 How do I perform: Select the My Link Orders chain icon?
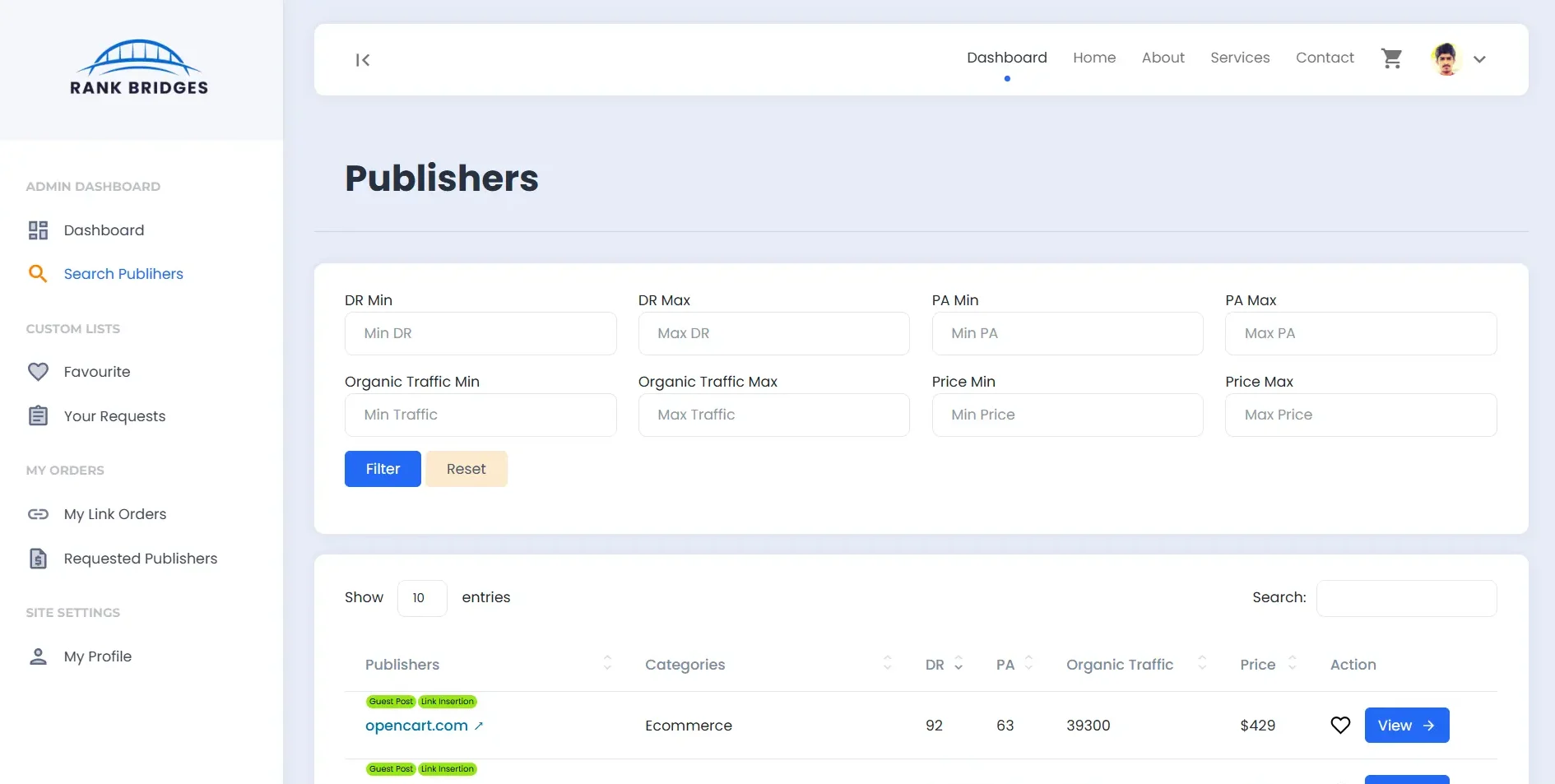pyautogui.click(x=38, y=514)
